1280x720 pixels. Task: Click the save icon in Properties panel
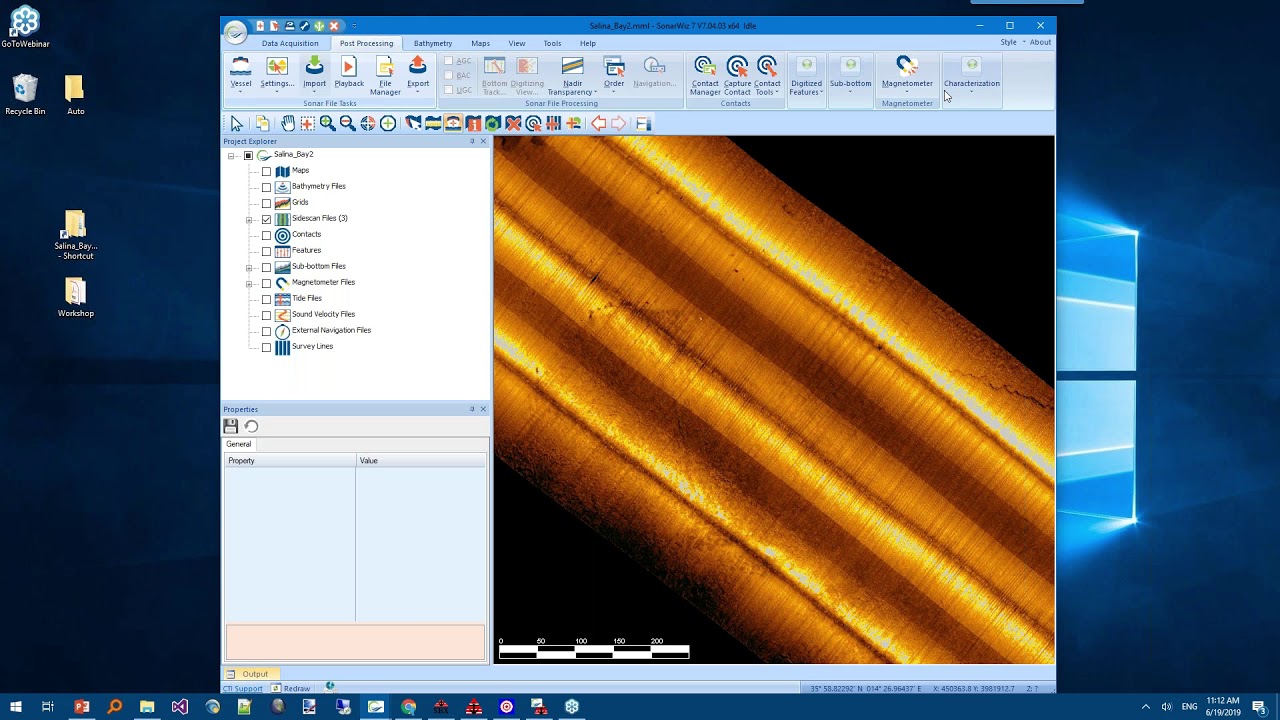(x=231, y=426)
